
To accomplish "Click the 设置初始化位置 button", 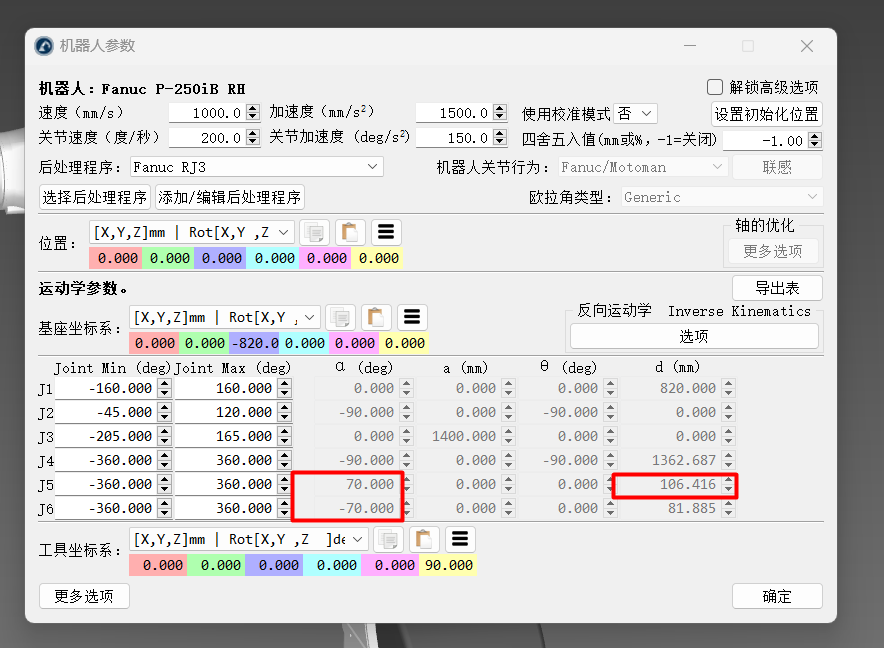I will [x=767, y=114].
